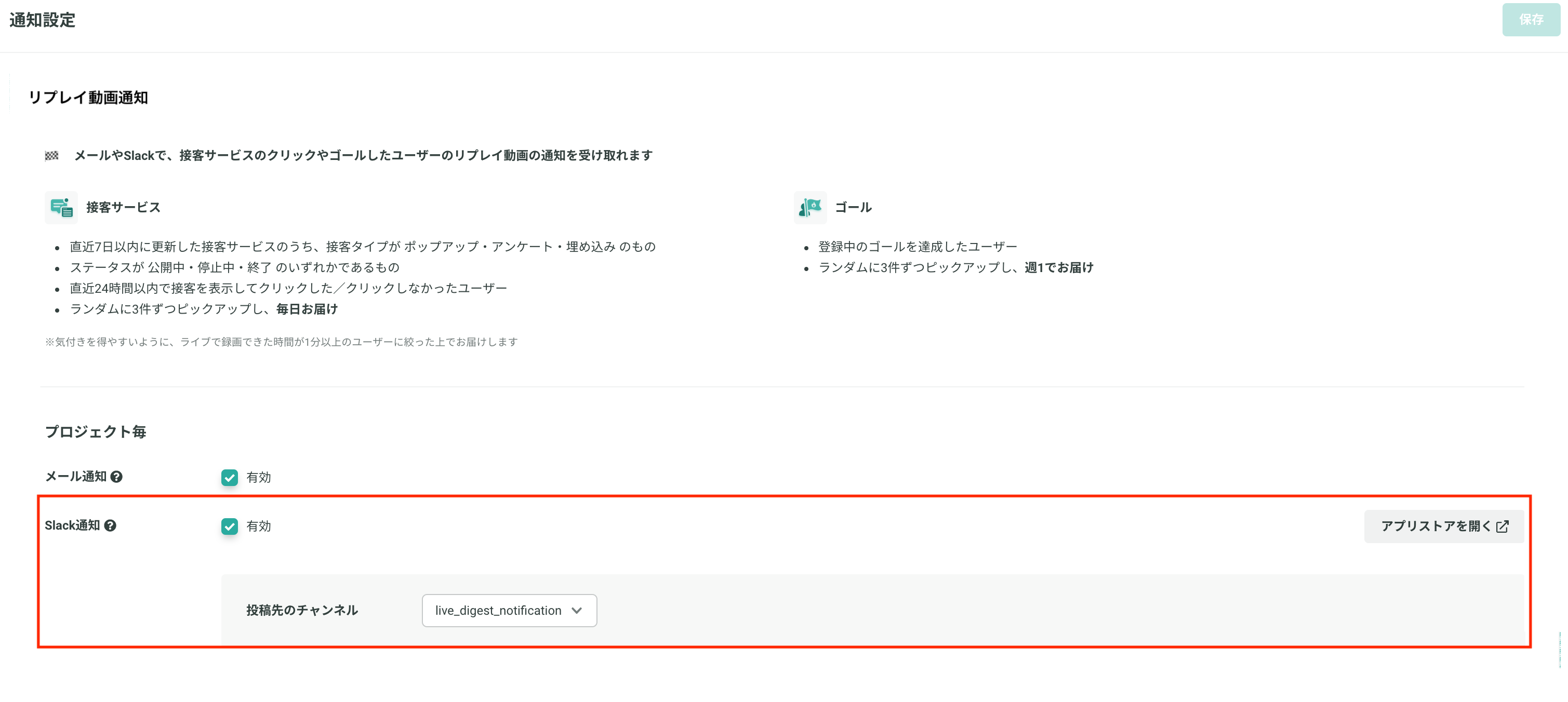This screenshot has width=1568, height=702.
Task: Click the 週1でお届け bold text
Action: pos(1058,267)
